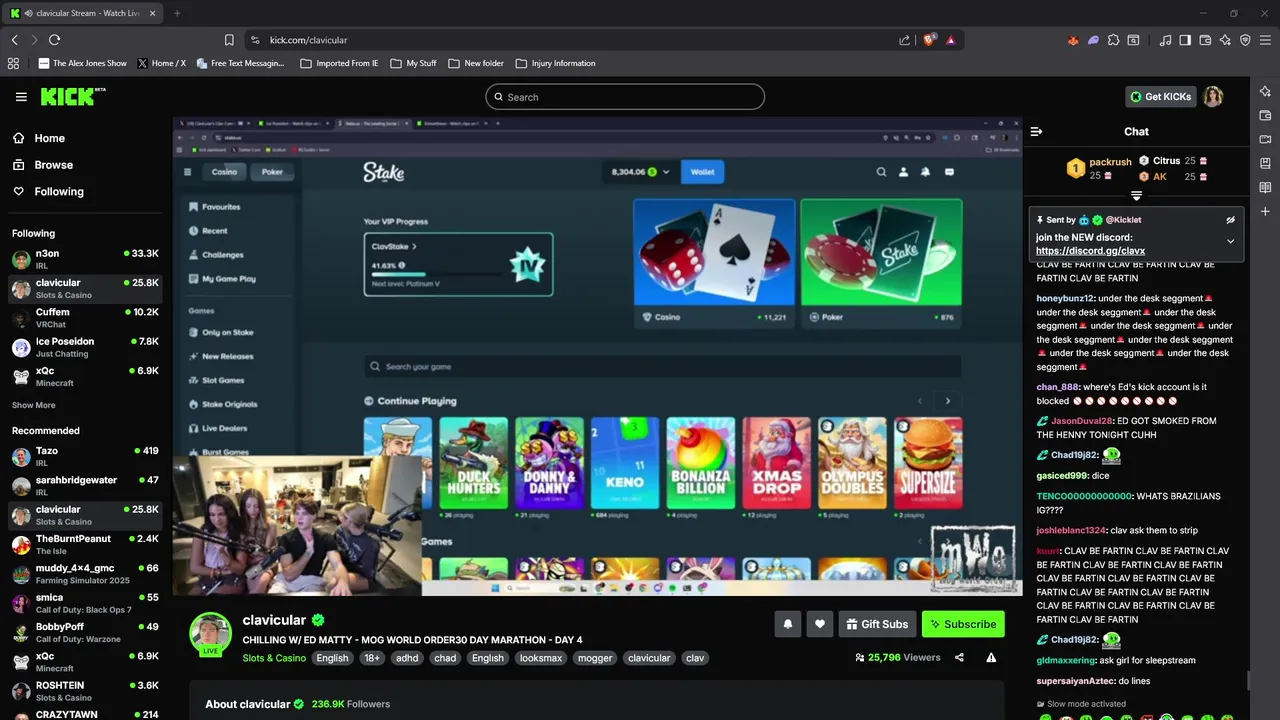Select the mogger tag
1280x720 pixels.
pyautogui.click(x=595, y=658)
